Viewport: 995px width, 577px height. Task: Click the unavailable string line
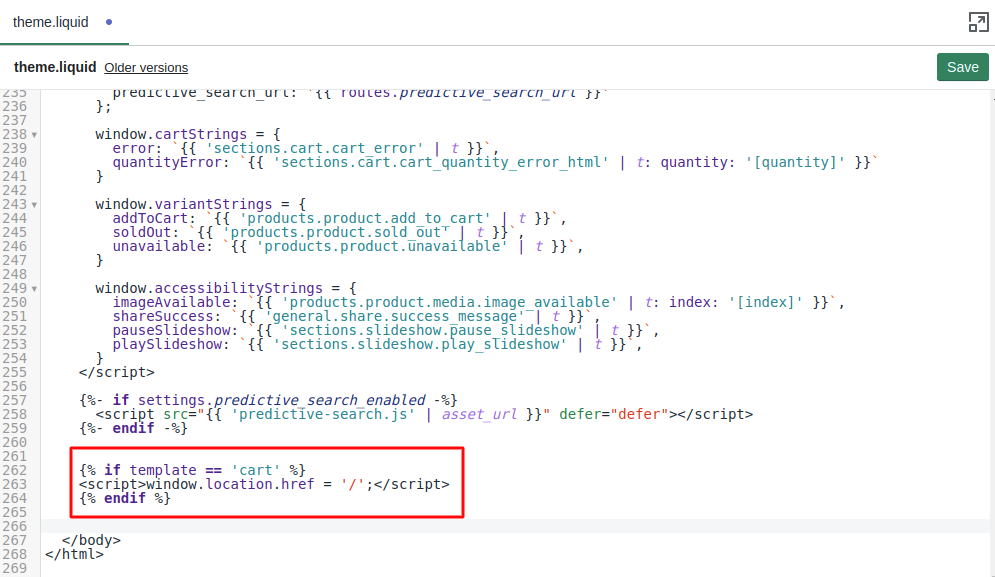348,246
